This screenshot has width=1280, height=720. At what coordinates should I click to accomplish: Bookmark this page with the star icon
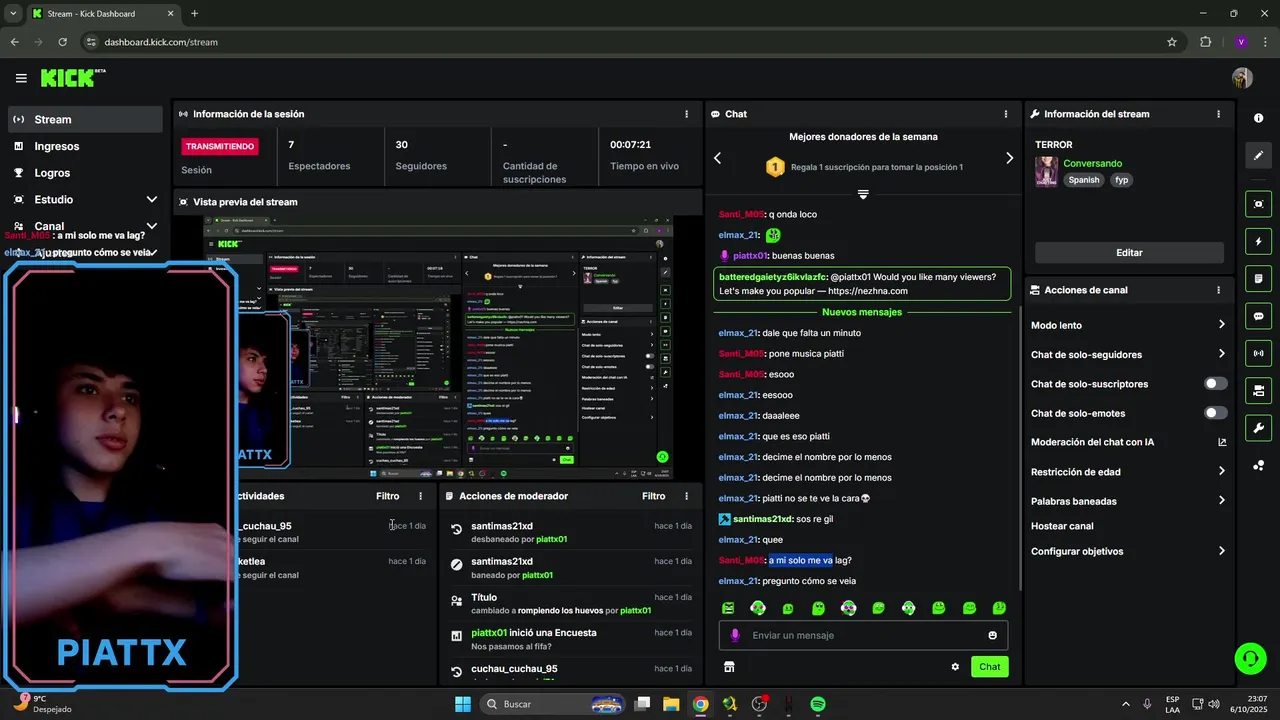coord(1171,42)
